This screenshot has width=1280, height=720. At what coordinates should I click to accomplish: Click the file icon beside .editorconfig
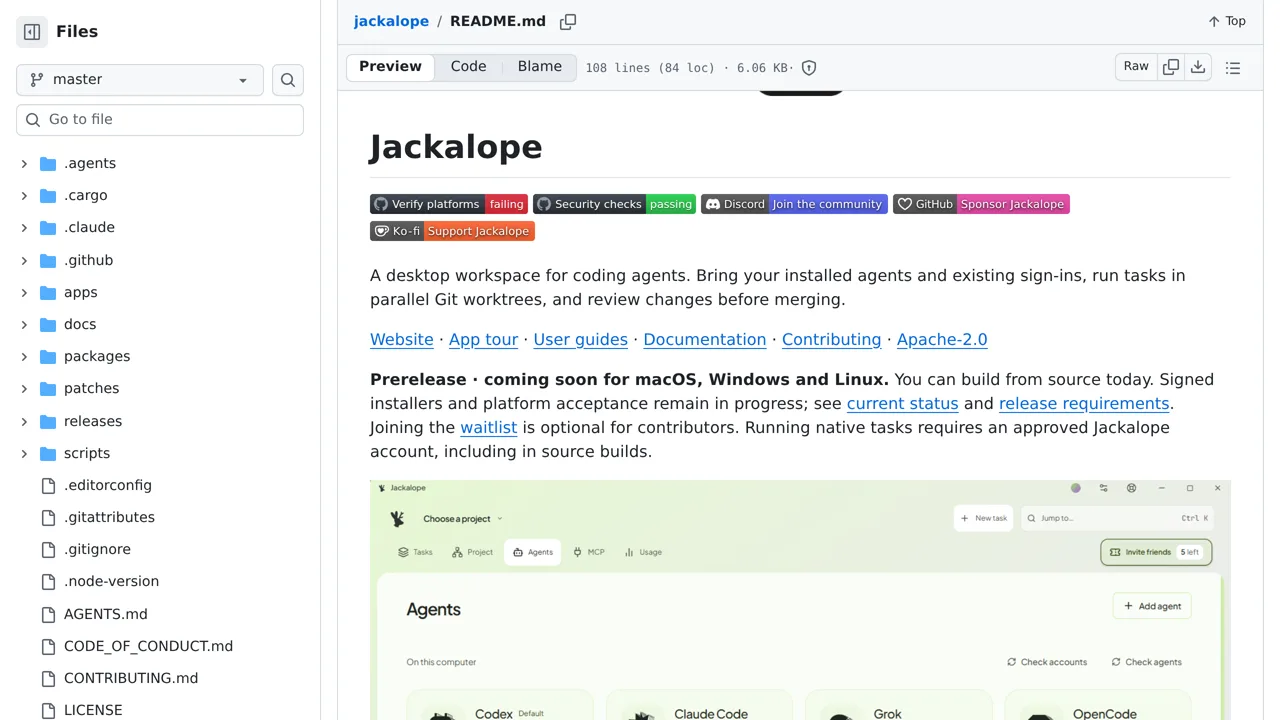pyautogui.click(x=48, y=486)
